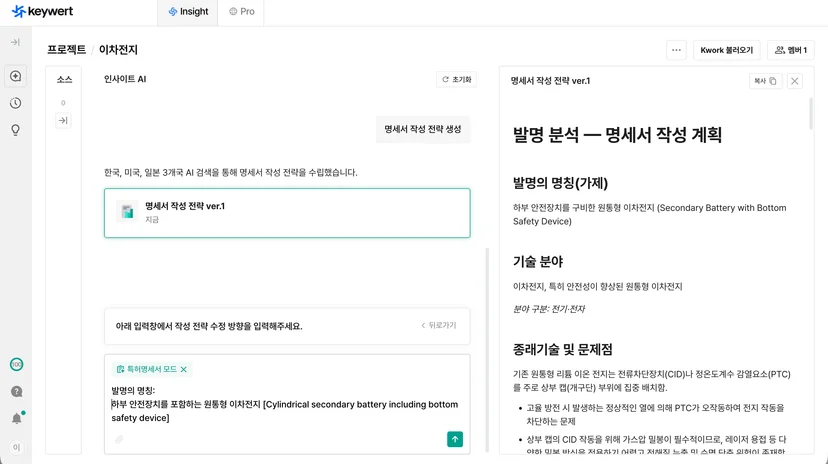Open the 멤버 1 members button
This screenshot has width=828, height=464.
[791, 50]
